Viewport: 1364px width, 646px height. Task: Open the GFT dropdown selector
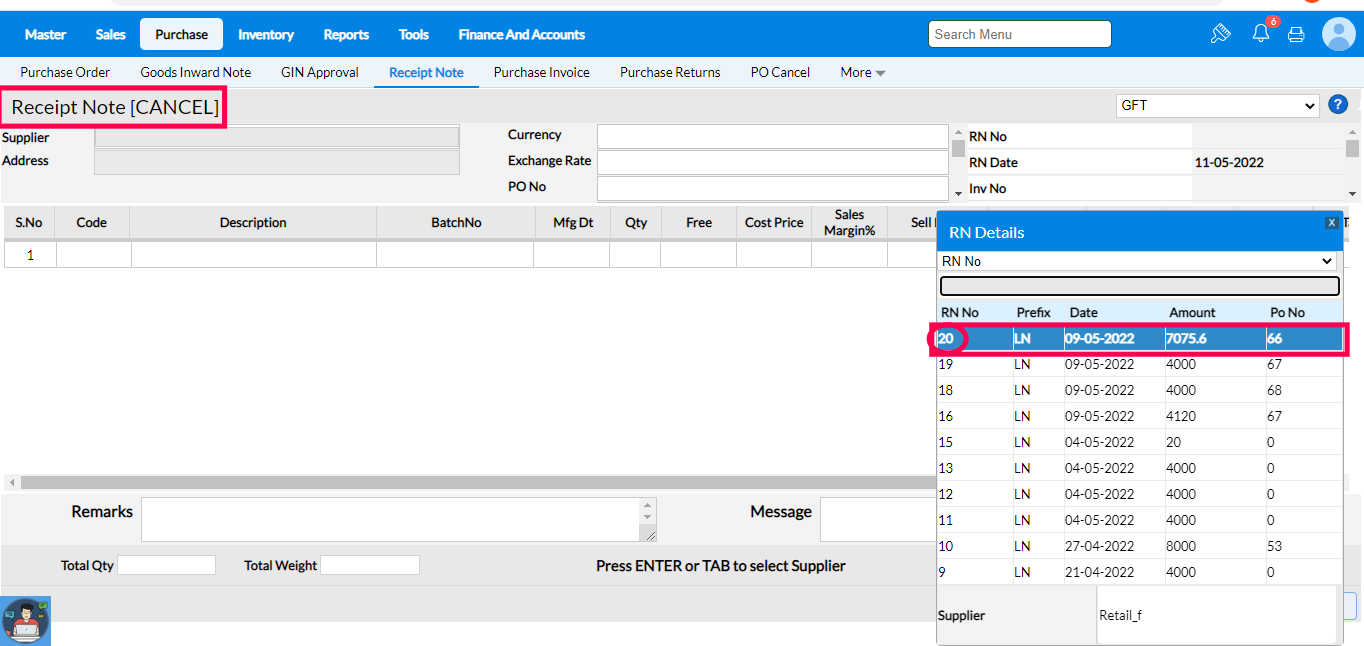click(1217, 105)
